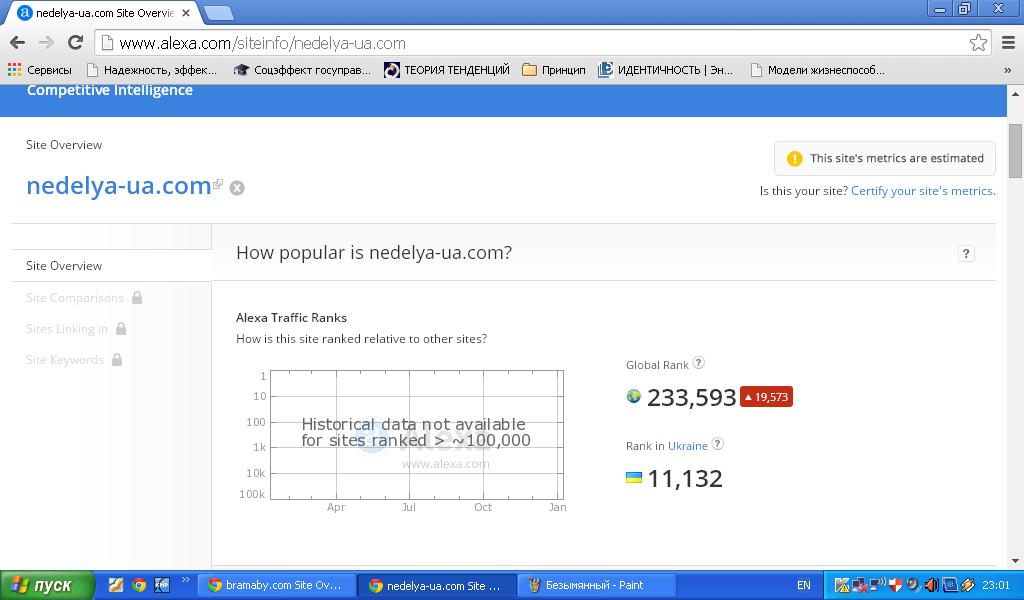Viewport: 1024px width, 600px height.
Task: Click the 11,132 Ukraine rank value
Action: point(685,479)
